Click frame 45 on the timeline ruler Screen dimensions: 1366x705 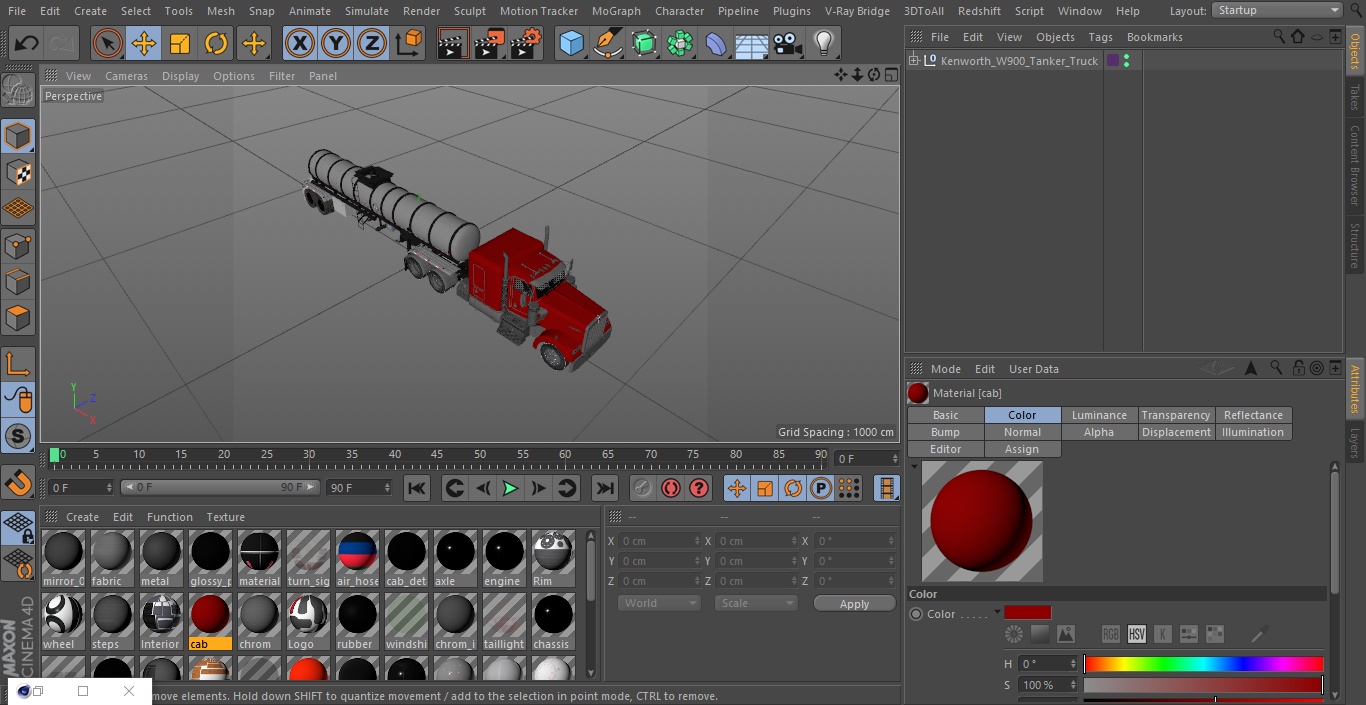tap(437, 455)
